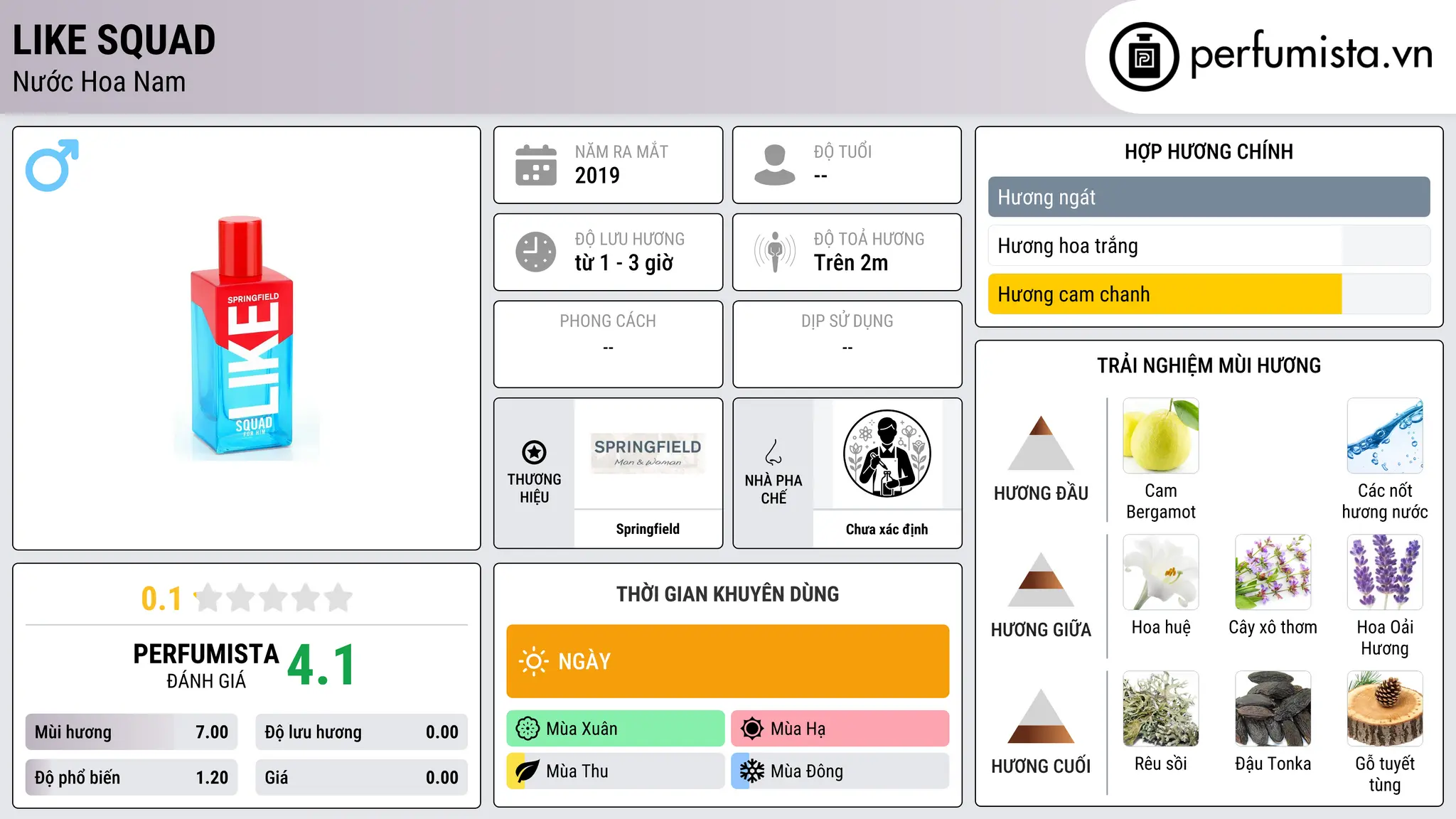
Task: Click the longevity value từ 1 - 3 giờ
Action: tap(623, 263)
